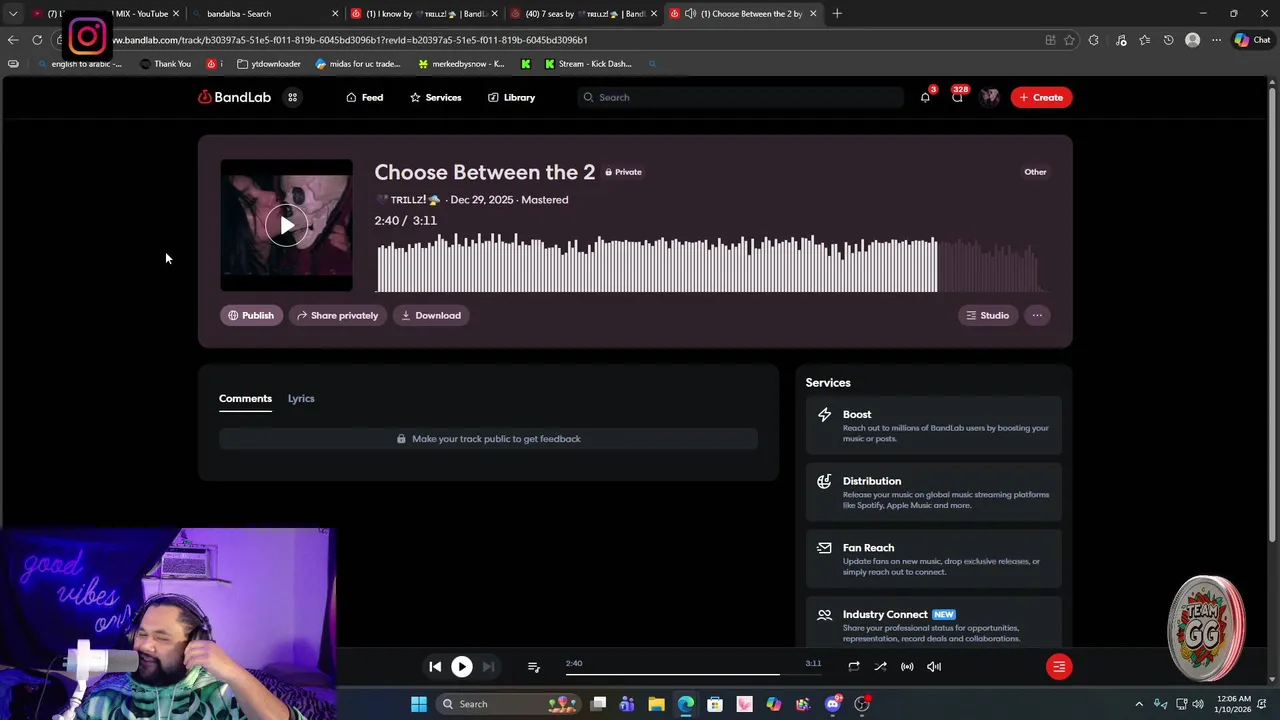The width and height of the screenshot is (1280, 720).
Task: Publish the track
Action: [251, 315]
